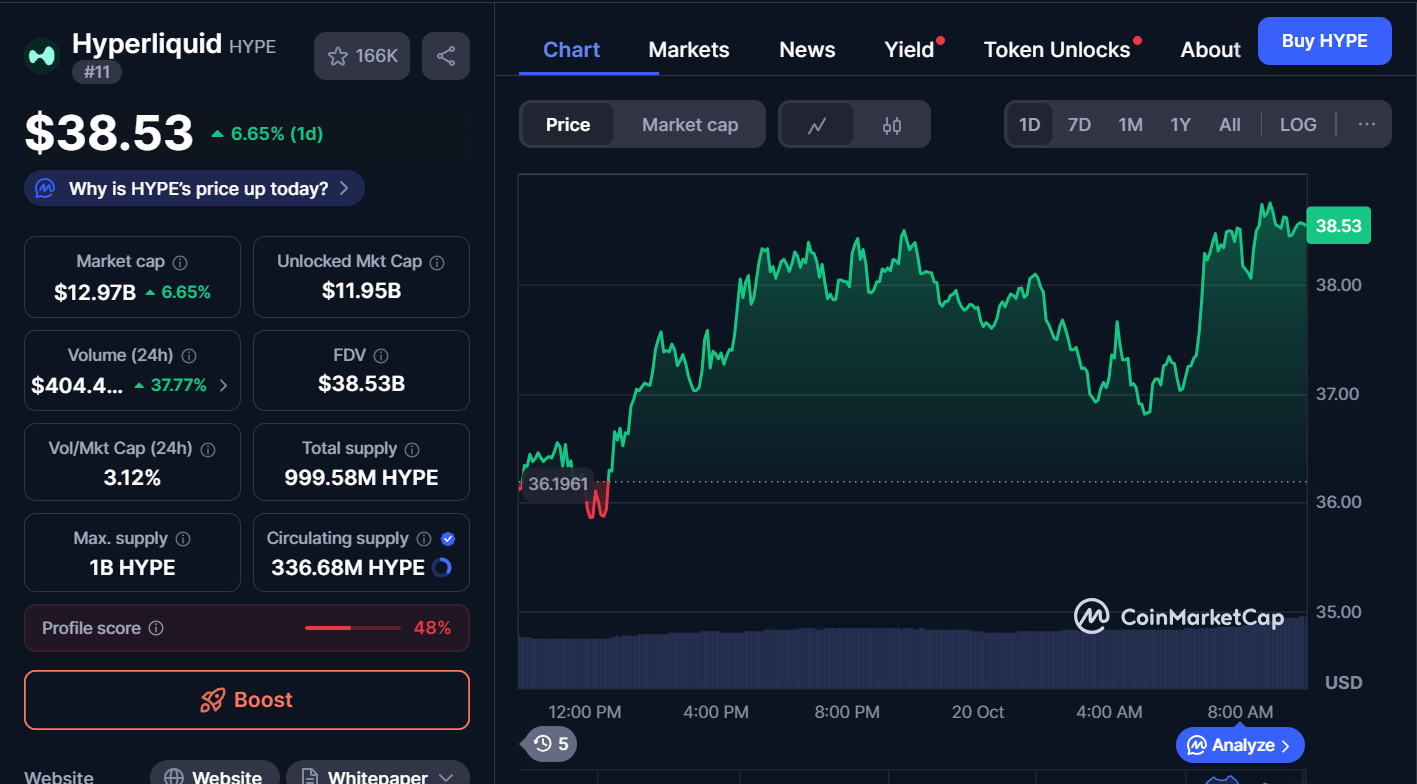Select the 7D time range
The image size is (1417, 784).
pos(1079,125)
